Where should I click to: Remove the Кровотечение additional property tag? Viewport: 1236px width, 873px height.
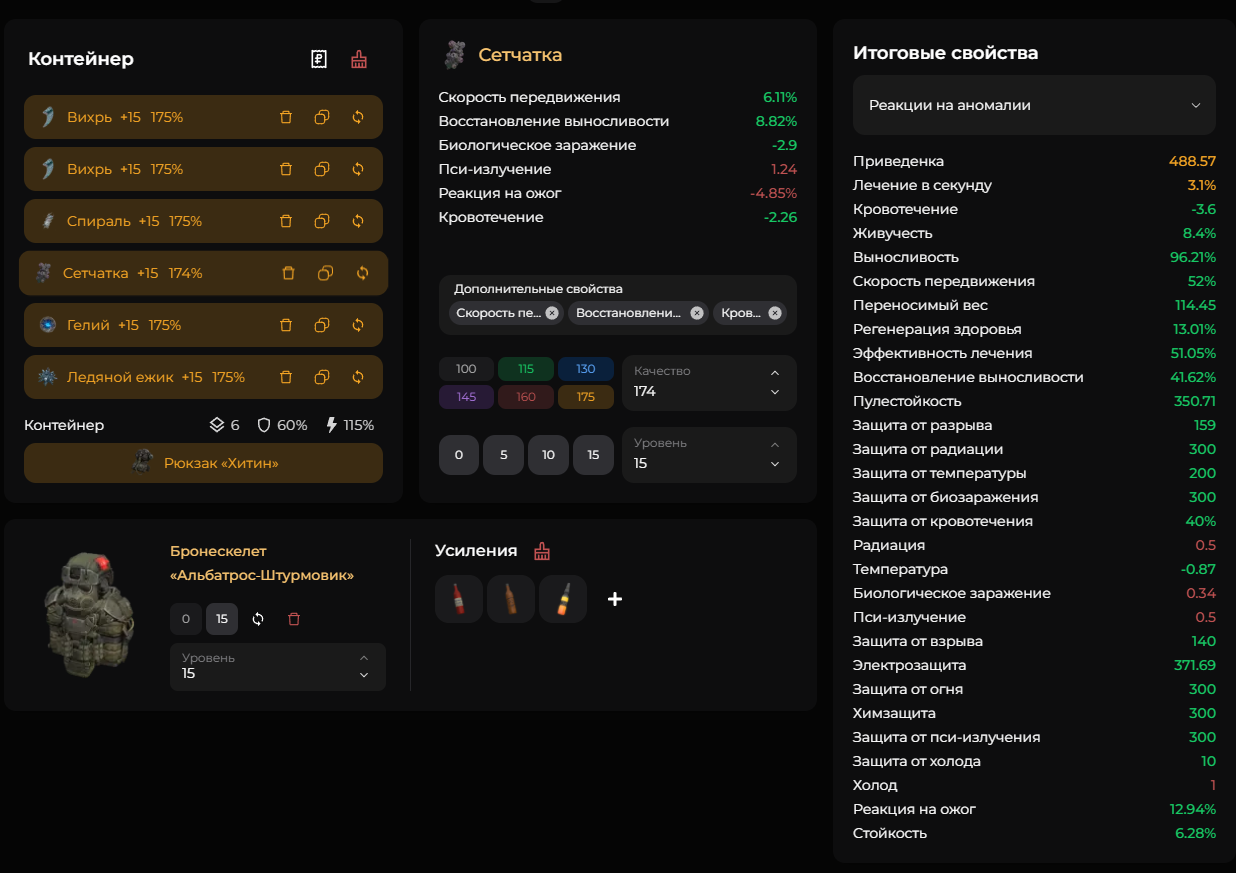775,313
